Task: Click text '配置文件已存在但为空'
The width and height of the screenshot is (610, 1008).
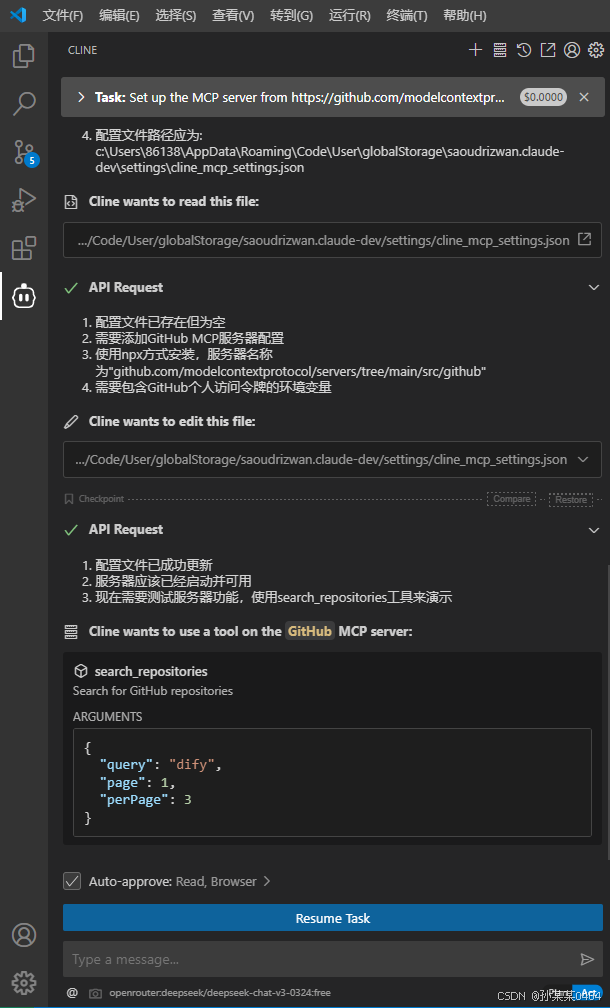Action: click(160, 322)
